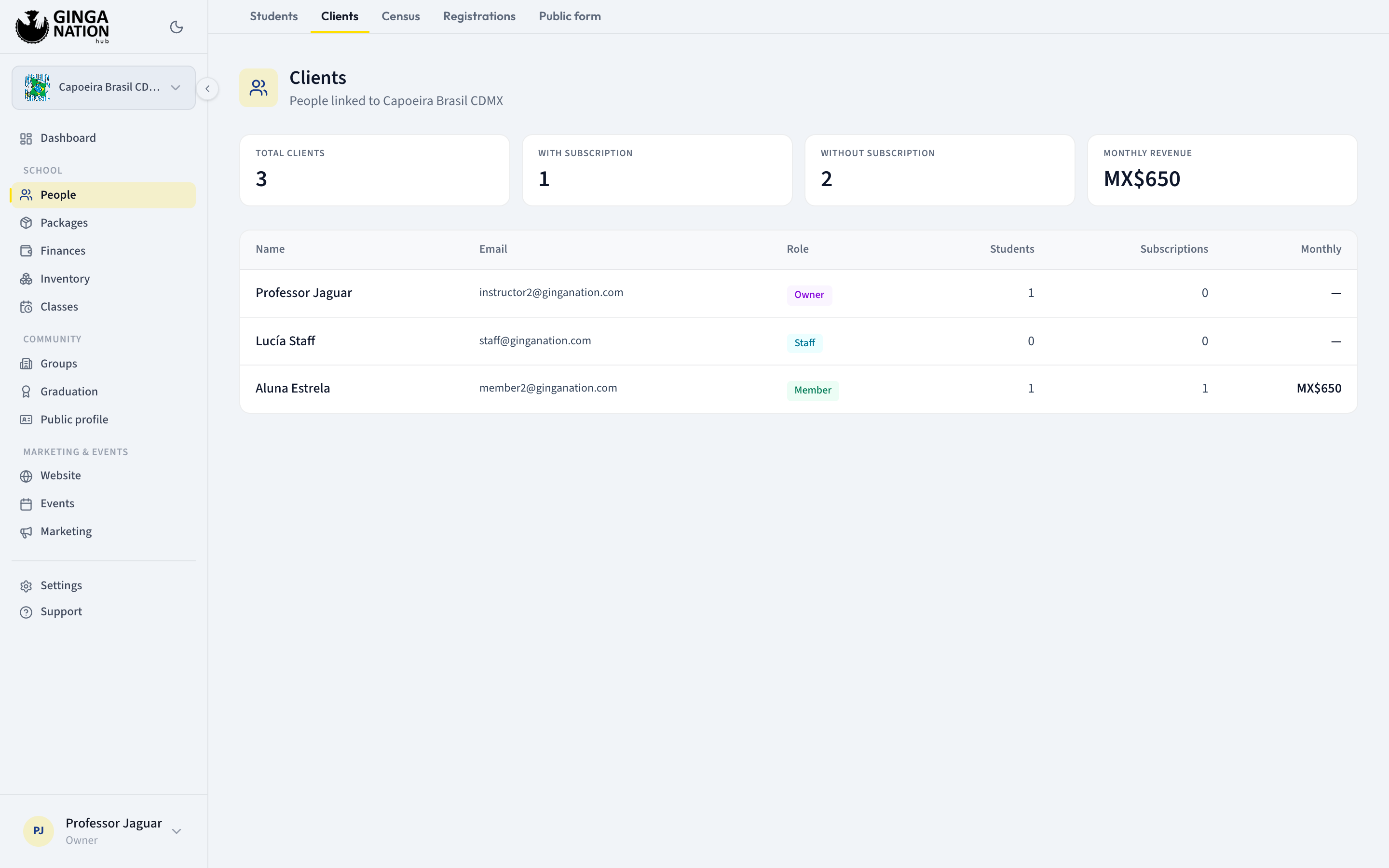Click the Classes calendar-clock icon
The image size is (1389, 868).
click(26, 307)
